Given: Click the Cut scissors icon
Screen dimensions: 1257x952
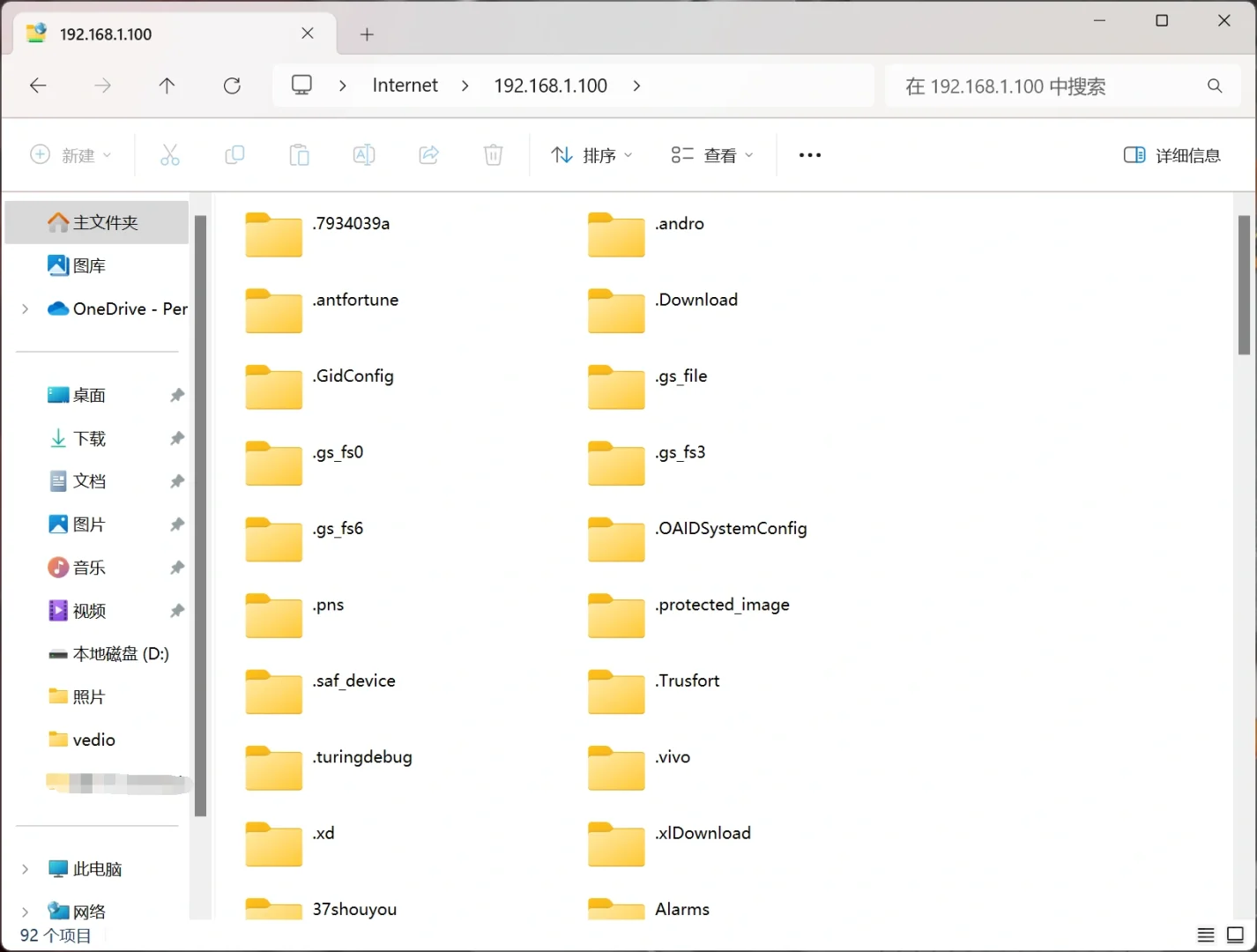Looking at the screenshot, I should (170, 155).
